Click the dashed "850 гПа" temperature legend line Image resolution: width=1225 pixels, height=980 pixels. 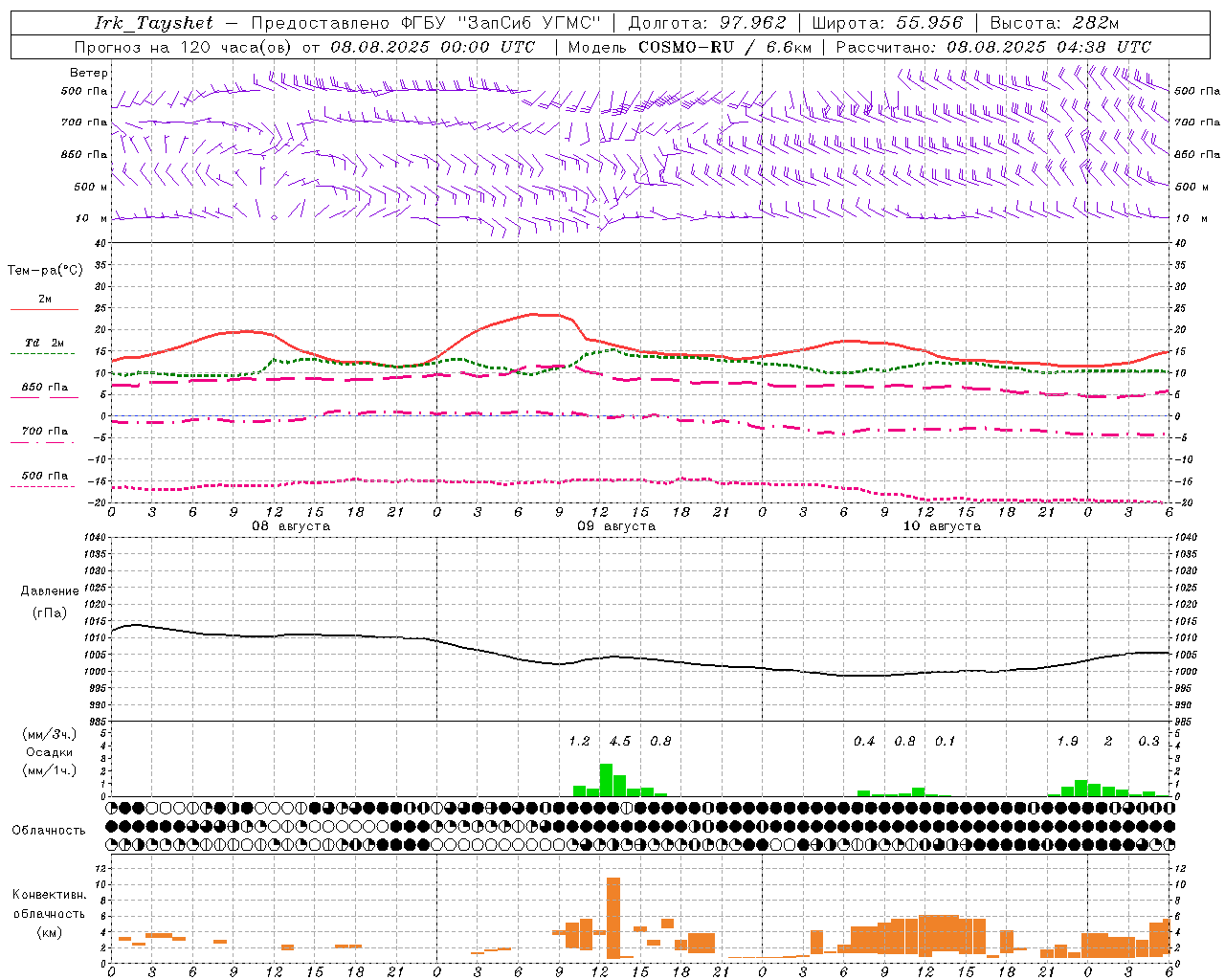pyautogui.click(x=42, y=397)
